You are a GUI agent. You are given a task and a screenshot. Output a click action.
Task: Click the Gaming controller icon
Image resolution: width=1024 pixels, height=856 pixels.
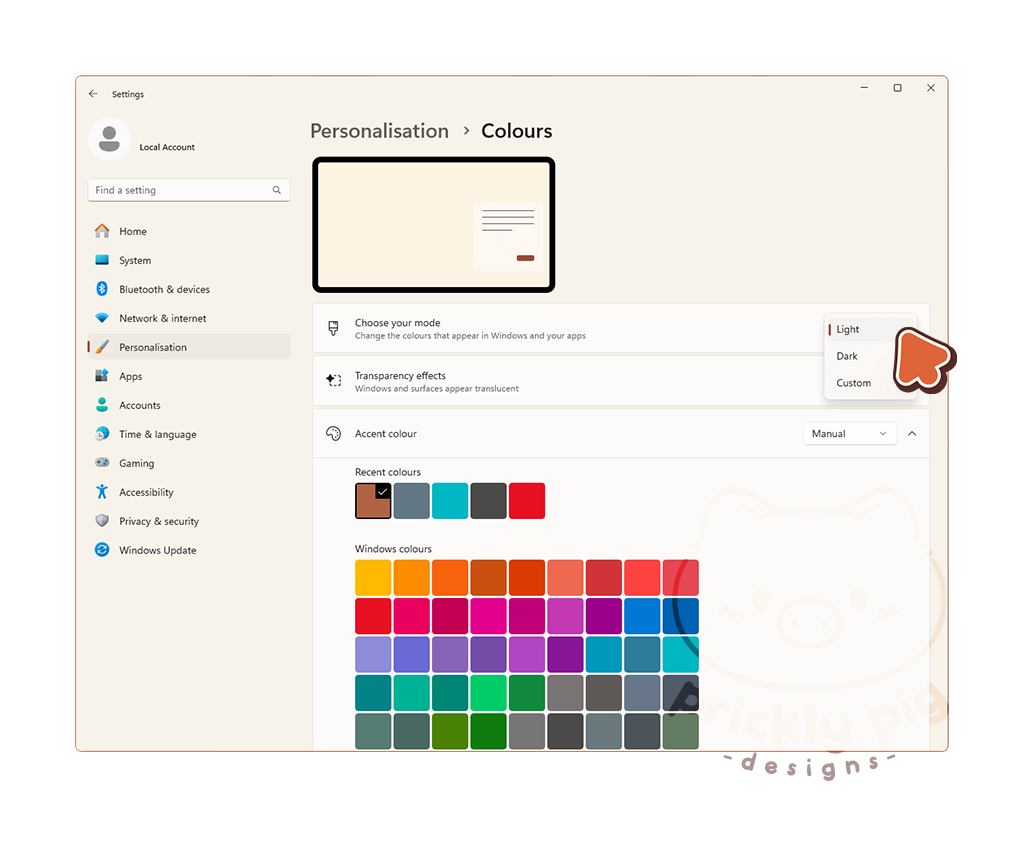tap(102, 462)
